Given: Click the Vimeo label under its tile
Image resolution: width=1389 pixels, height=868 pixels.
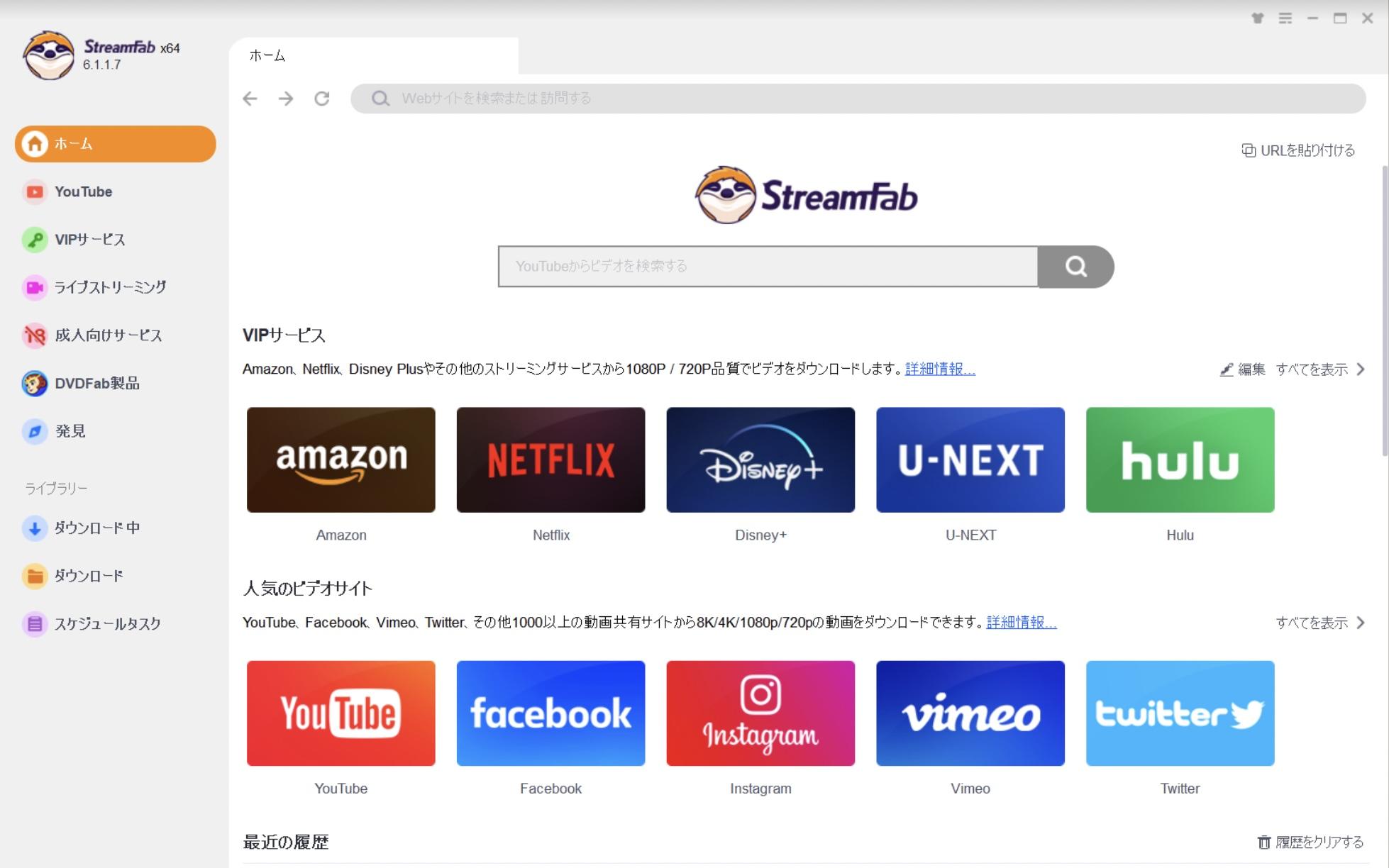Looking at the screenshot, I should coord(970,789).
